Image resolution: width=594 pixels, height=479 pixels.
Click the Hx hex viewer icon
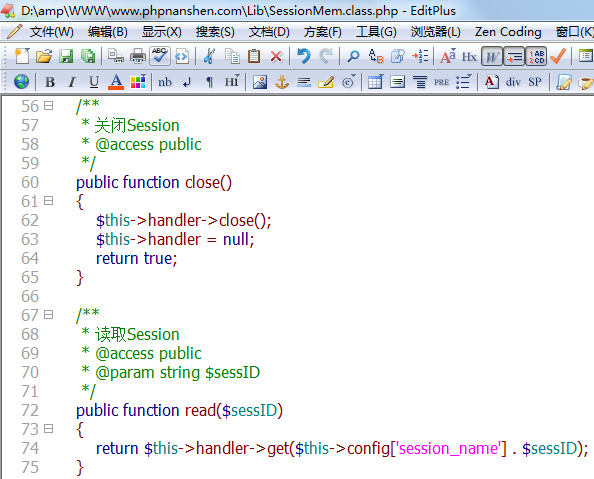coord(469,56)
